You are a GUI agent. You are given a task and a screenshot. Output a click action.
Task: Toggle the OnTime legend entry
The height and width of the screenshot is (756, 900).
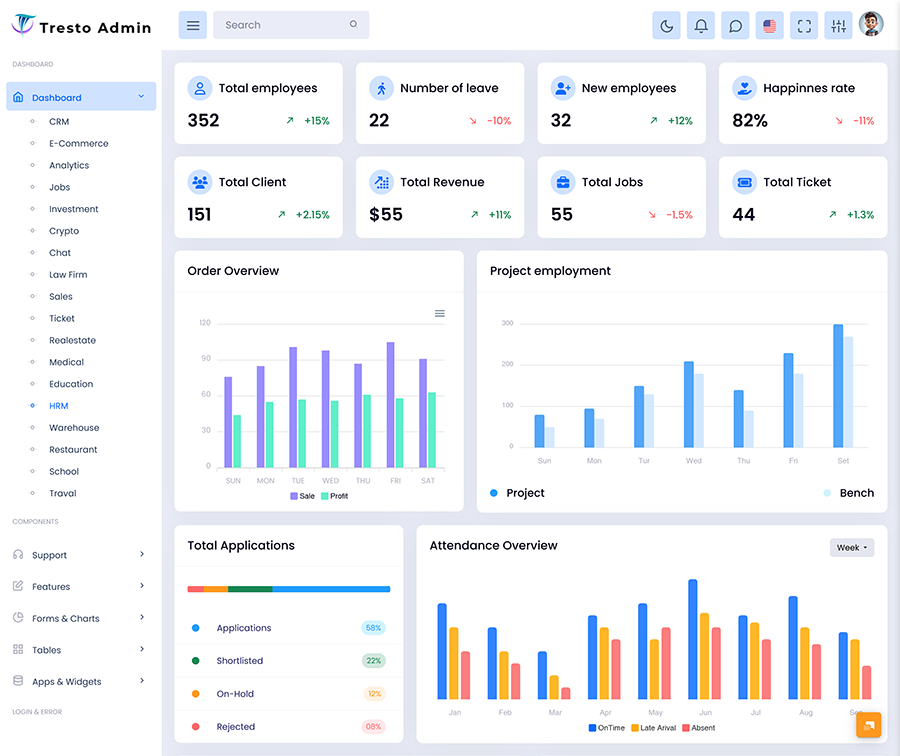[x=607, y=728]
